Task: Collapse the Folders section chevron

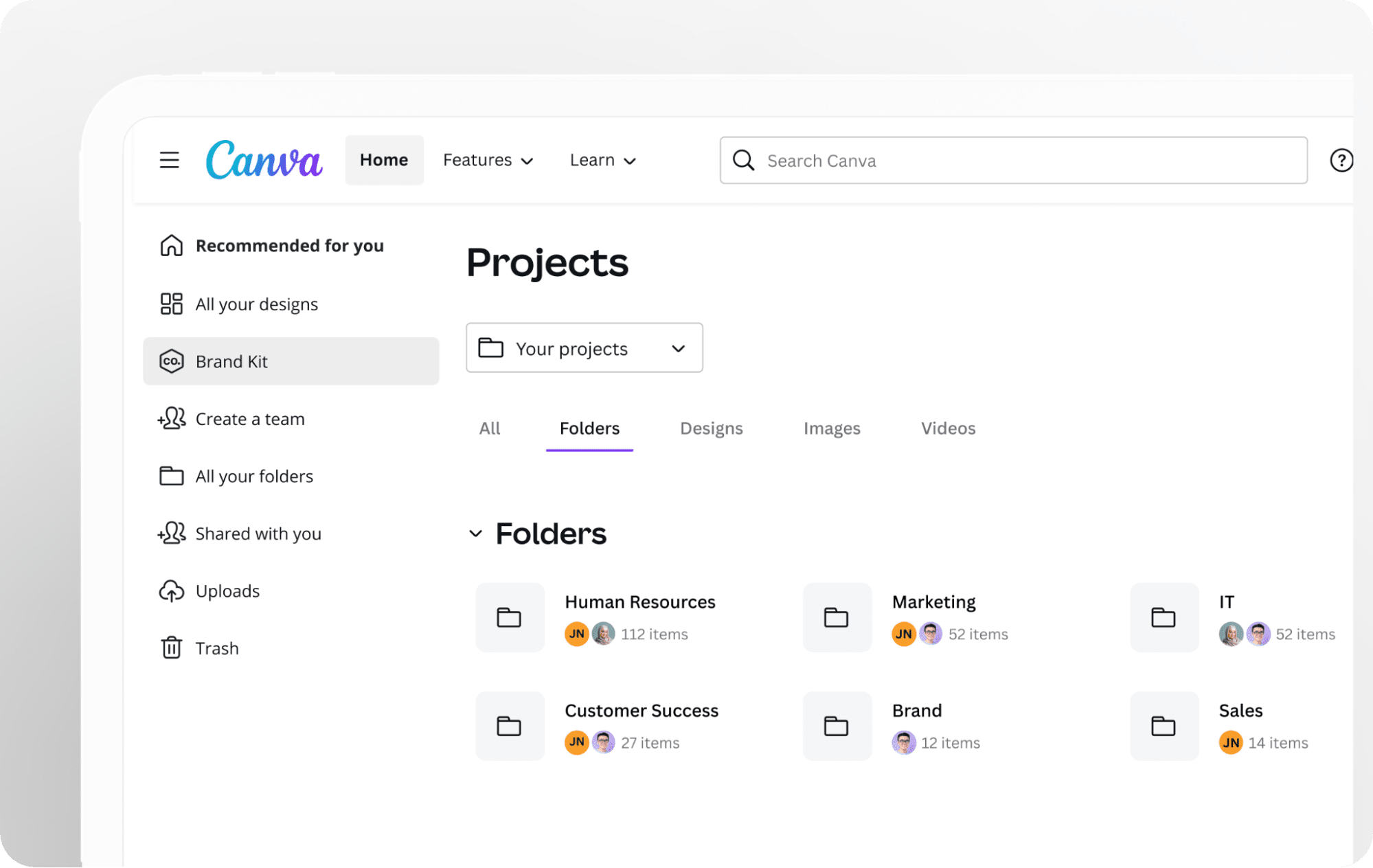Action: tap(476, 534)
